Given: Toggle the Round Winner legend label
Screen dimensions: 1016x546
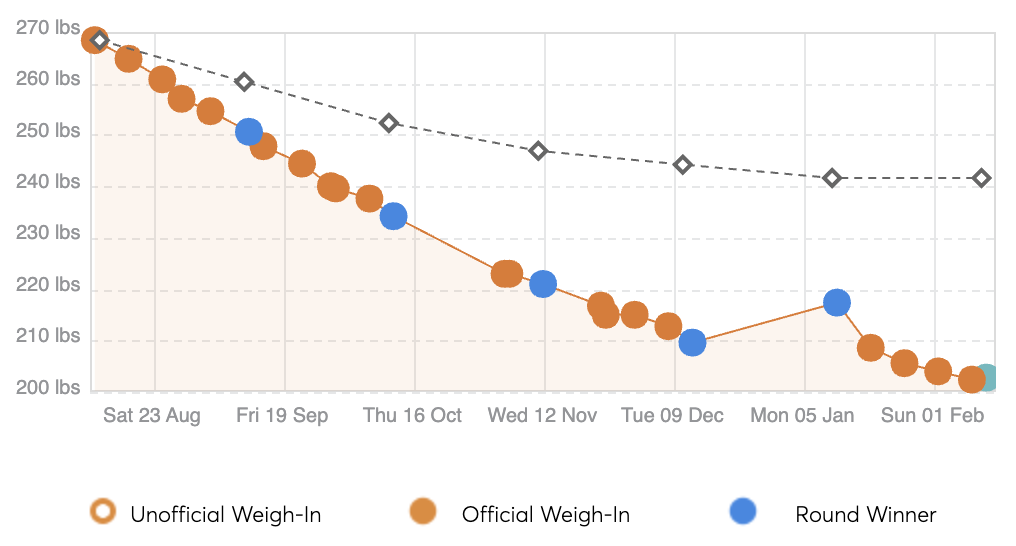Looking at the screenshot, I should (x=865, y=515).
